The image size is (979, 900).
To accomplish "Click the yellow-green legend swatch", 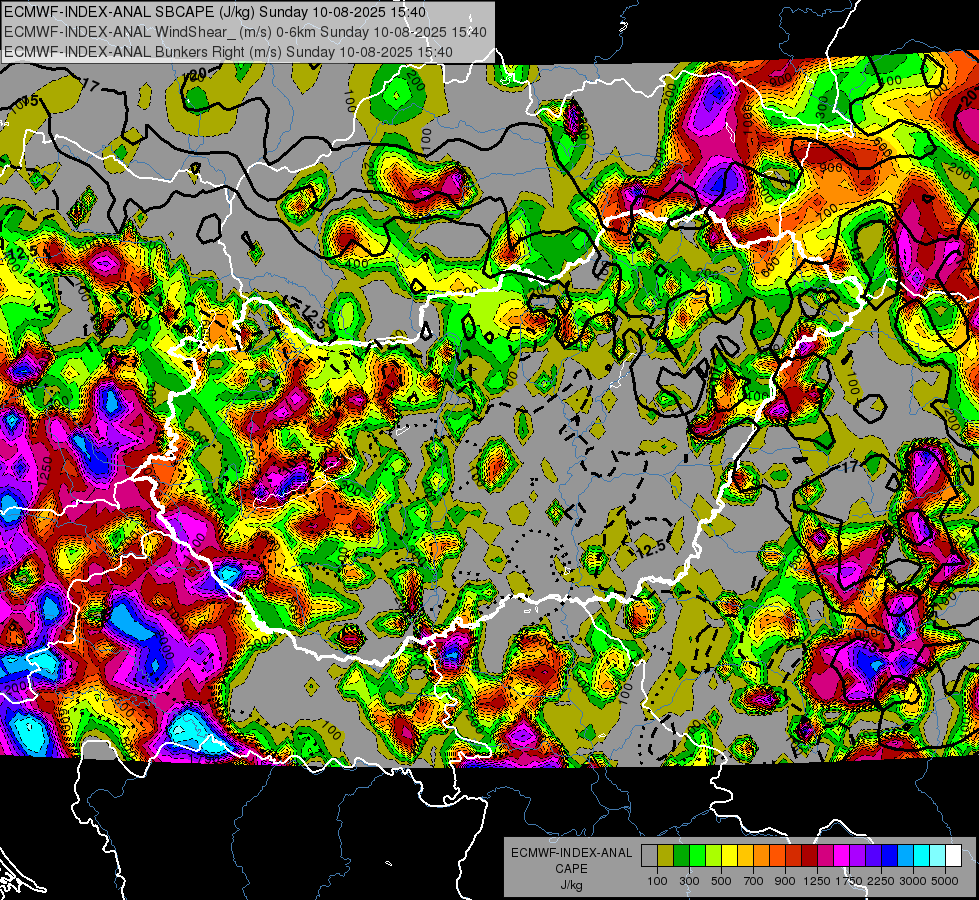I will (714, 855).
